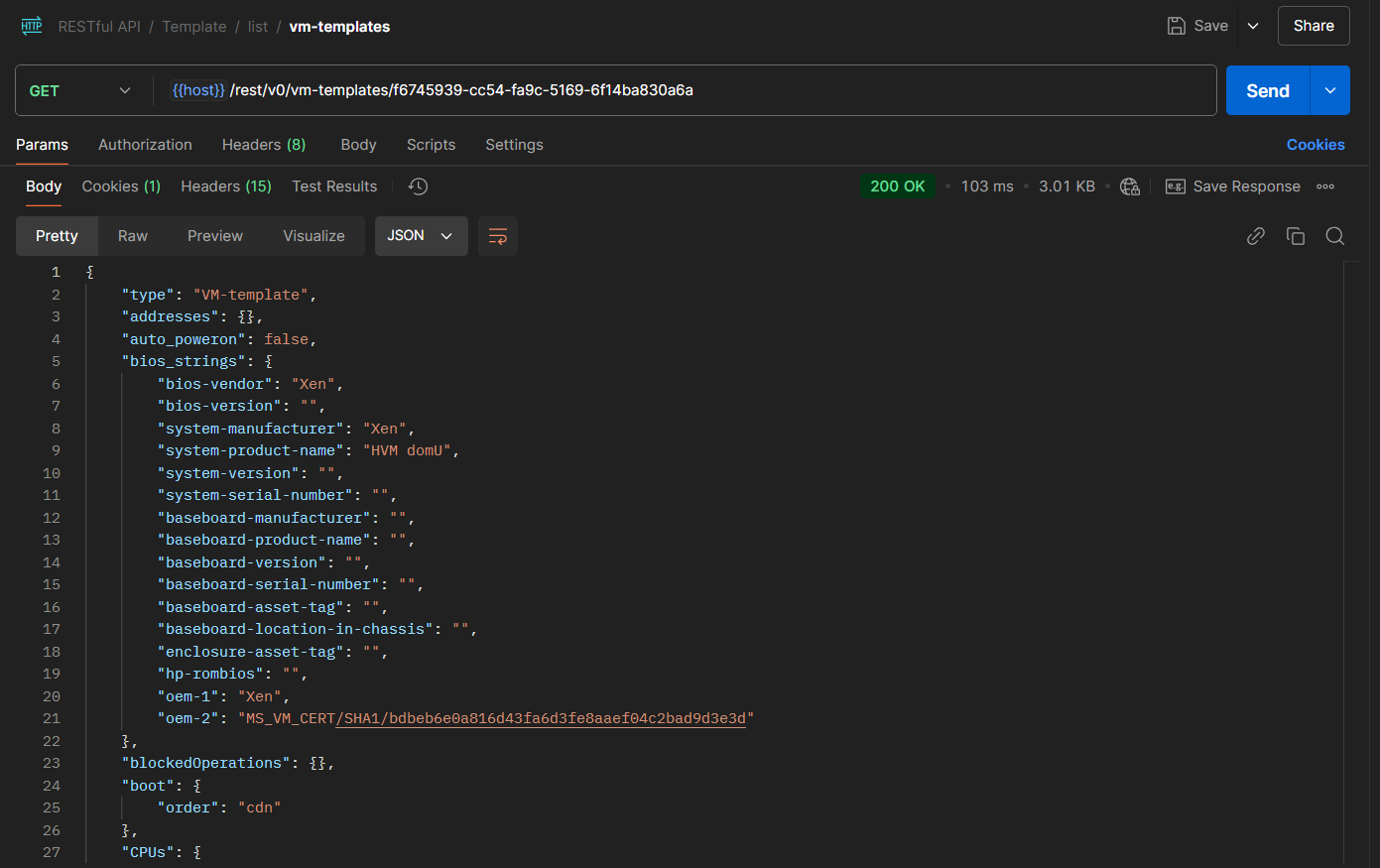The width and height of the screenshot is (1380, 868).
Task: Click the Template breadcrumb
Action: 194,27
